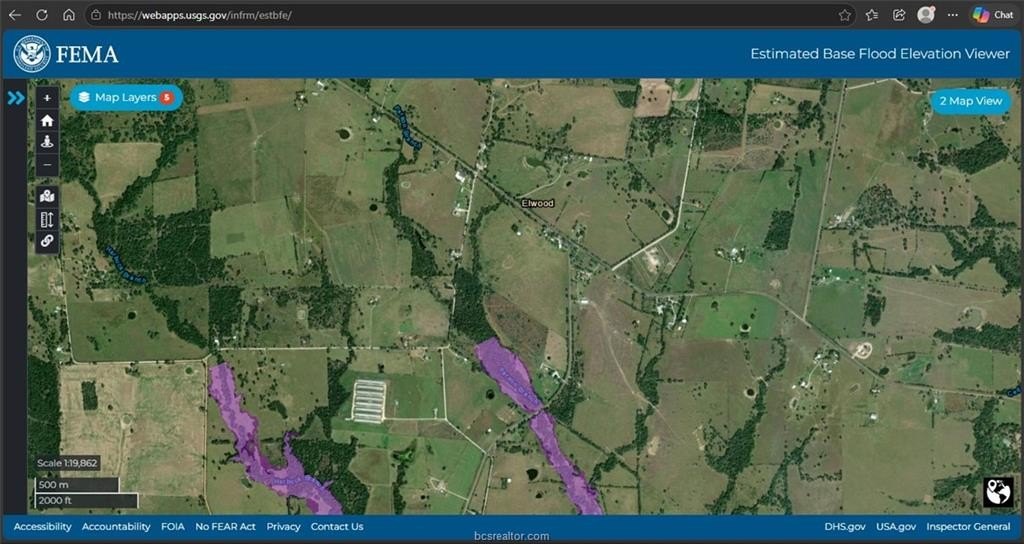Viewport: 1024px width, 544px height.
Task: Open the basemap selection tool
Action: (47, 196)
